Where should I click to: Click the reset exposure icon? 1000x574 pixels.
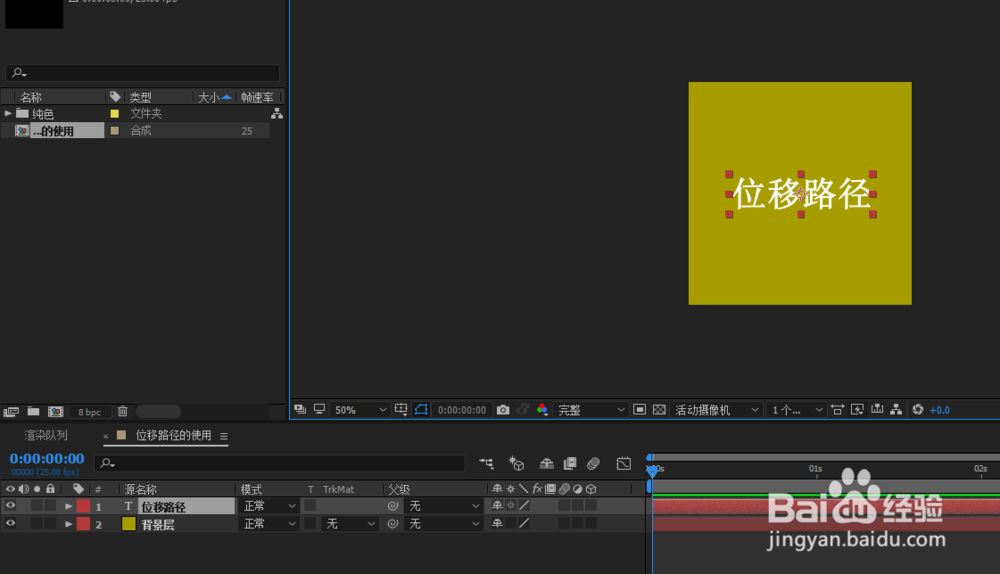(x=918, y=409)
